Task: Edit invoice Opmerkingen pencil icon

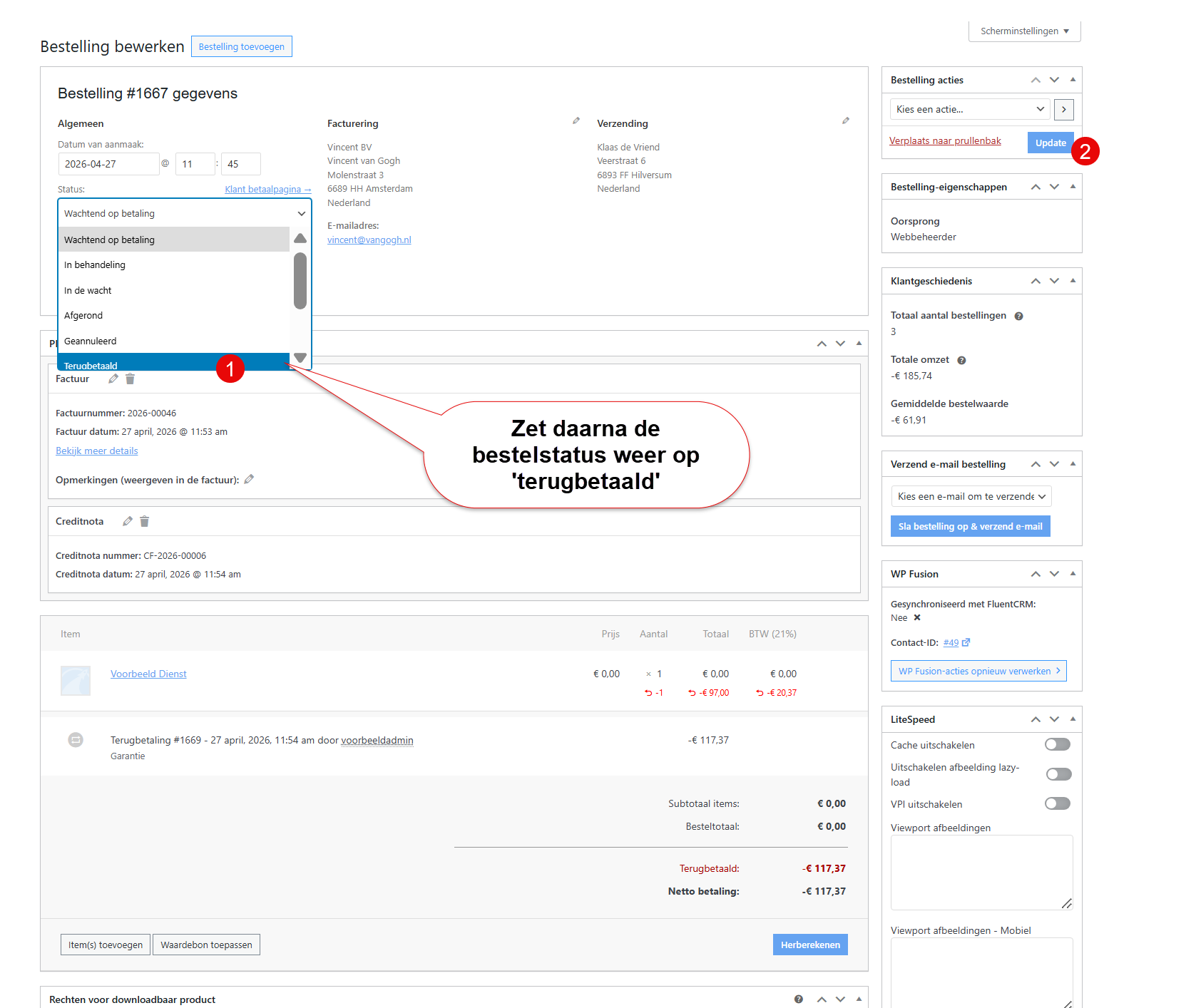Action: click(249, 479)
